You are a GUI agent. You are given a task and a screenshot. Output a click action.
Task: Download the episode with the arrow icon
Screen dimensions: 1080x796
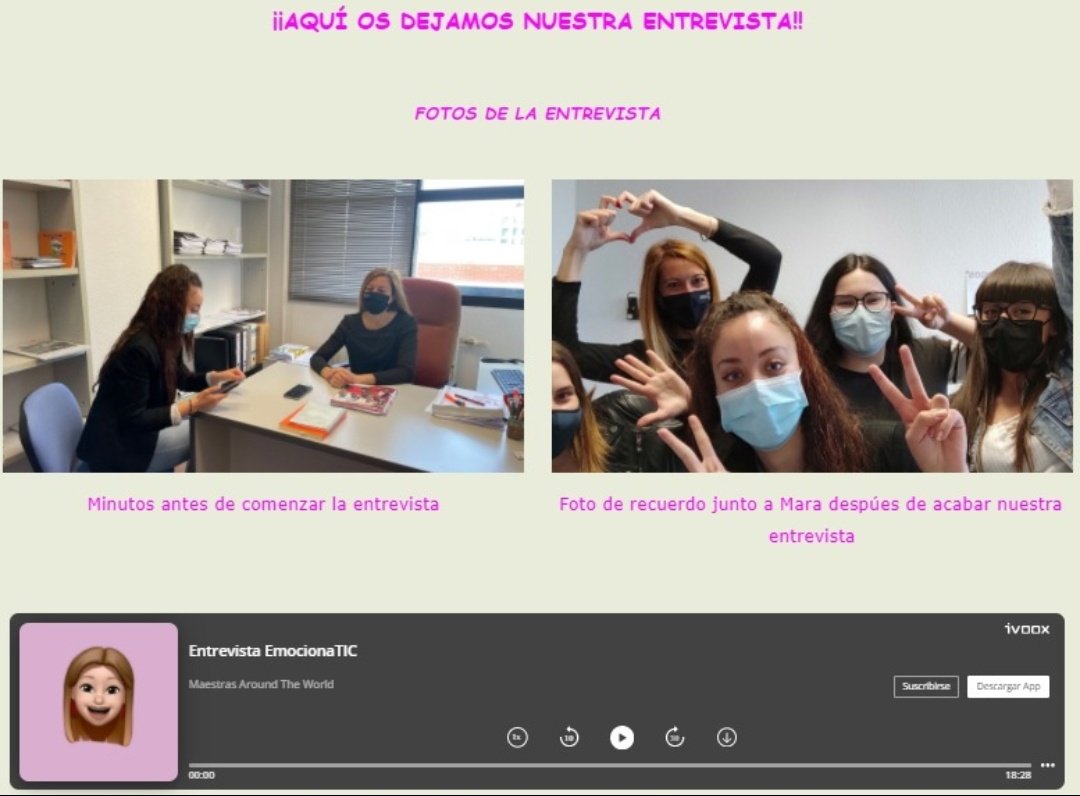(x=727, y=737)
